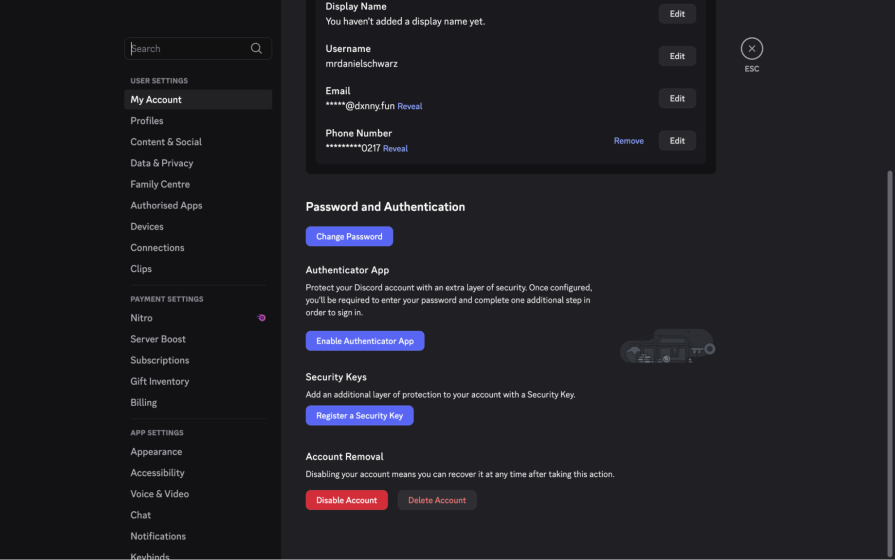Click the search magnifier icon

click(257, 48)
